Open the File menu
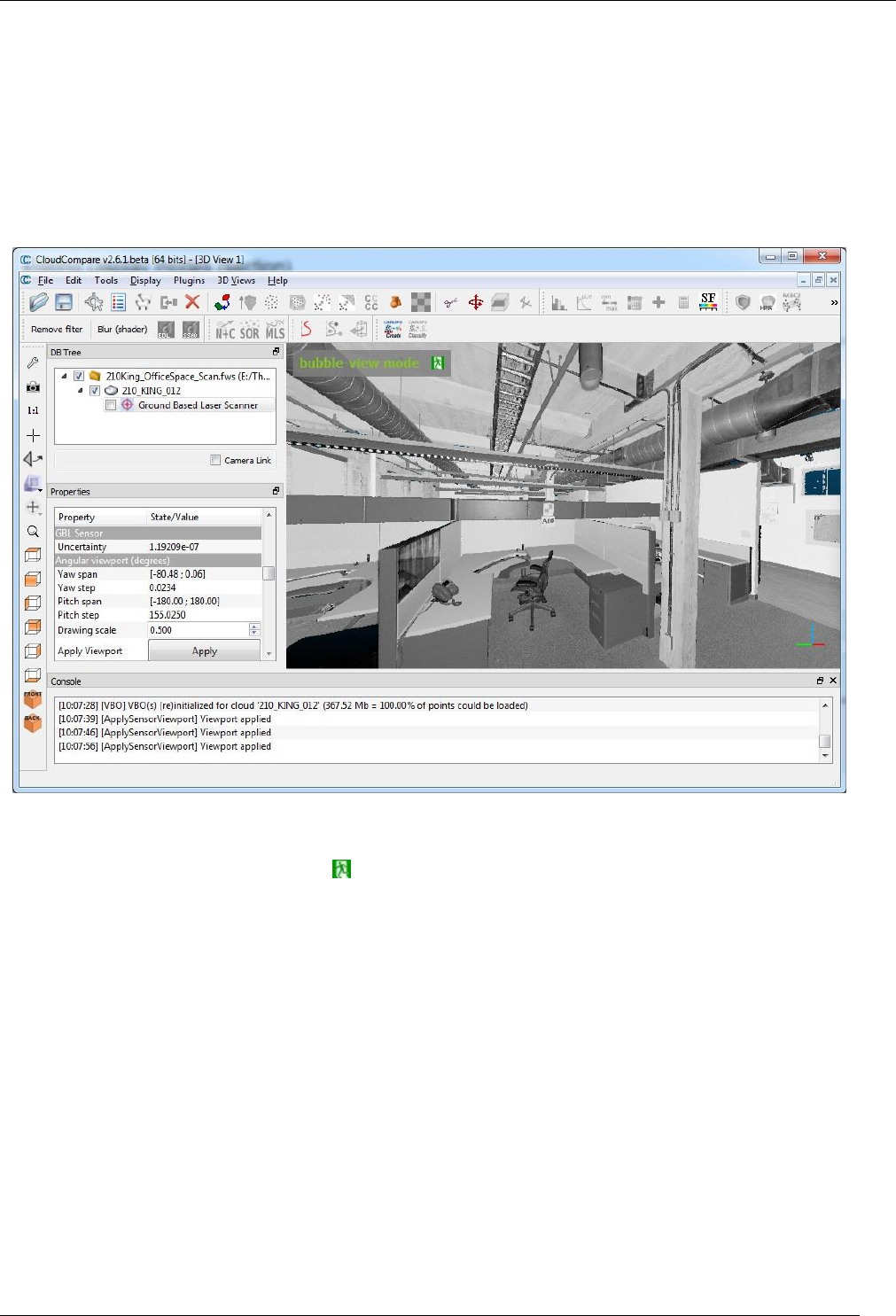This screenshot has height=1316, width=896. click(45, 280)
